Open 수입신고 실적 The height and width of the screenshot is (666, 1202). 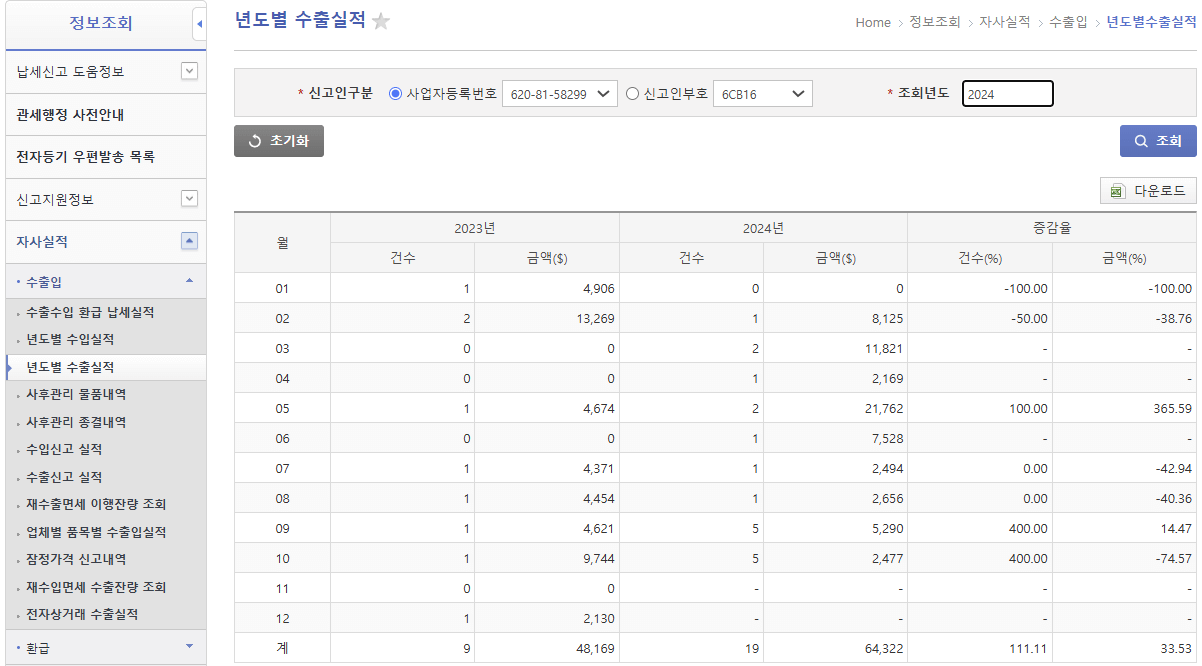(64, 450)
